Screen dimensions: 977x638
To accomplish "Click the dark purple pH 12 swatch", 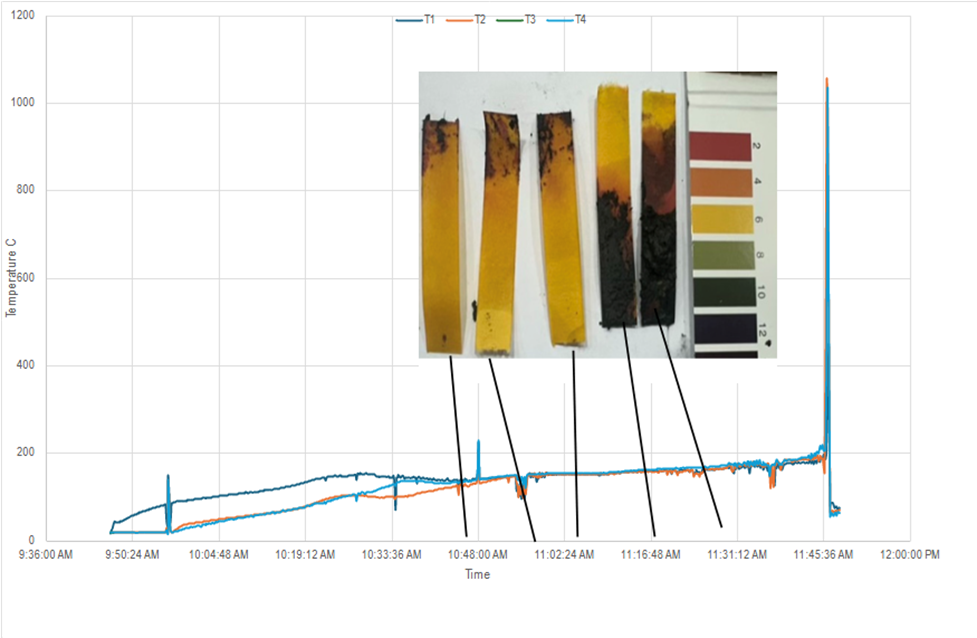I will click(726, 328).
